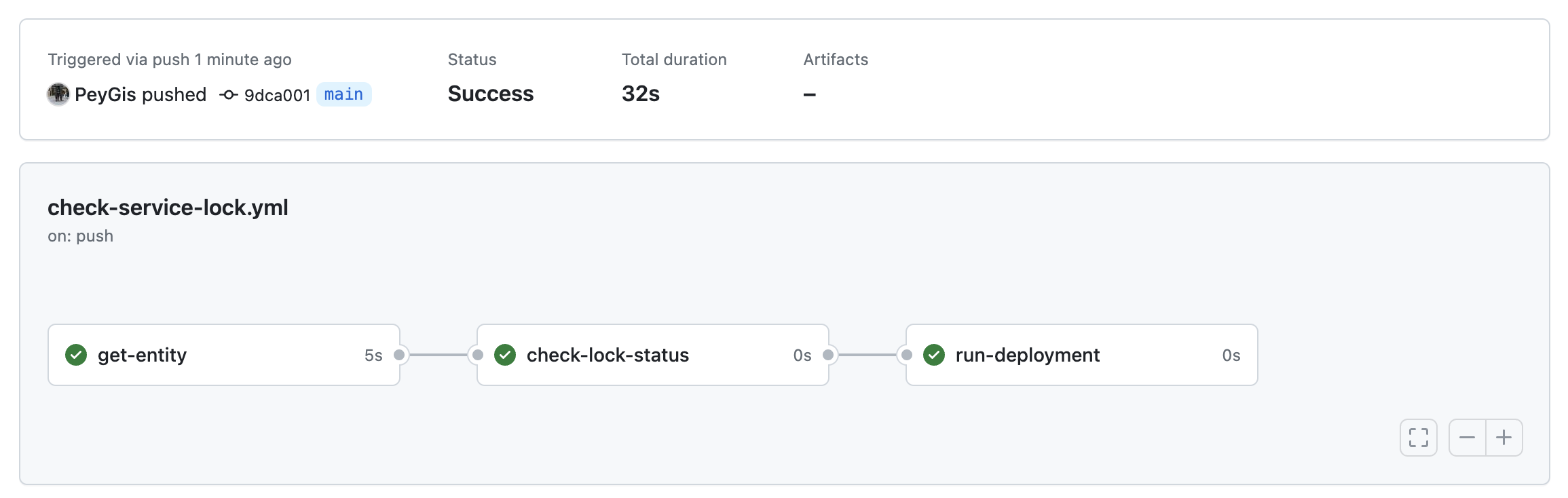The height and width of the screenshot is (498, 1568).
Task: Click the 32s total duration value
Action: (640, 94)
